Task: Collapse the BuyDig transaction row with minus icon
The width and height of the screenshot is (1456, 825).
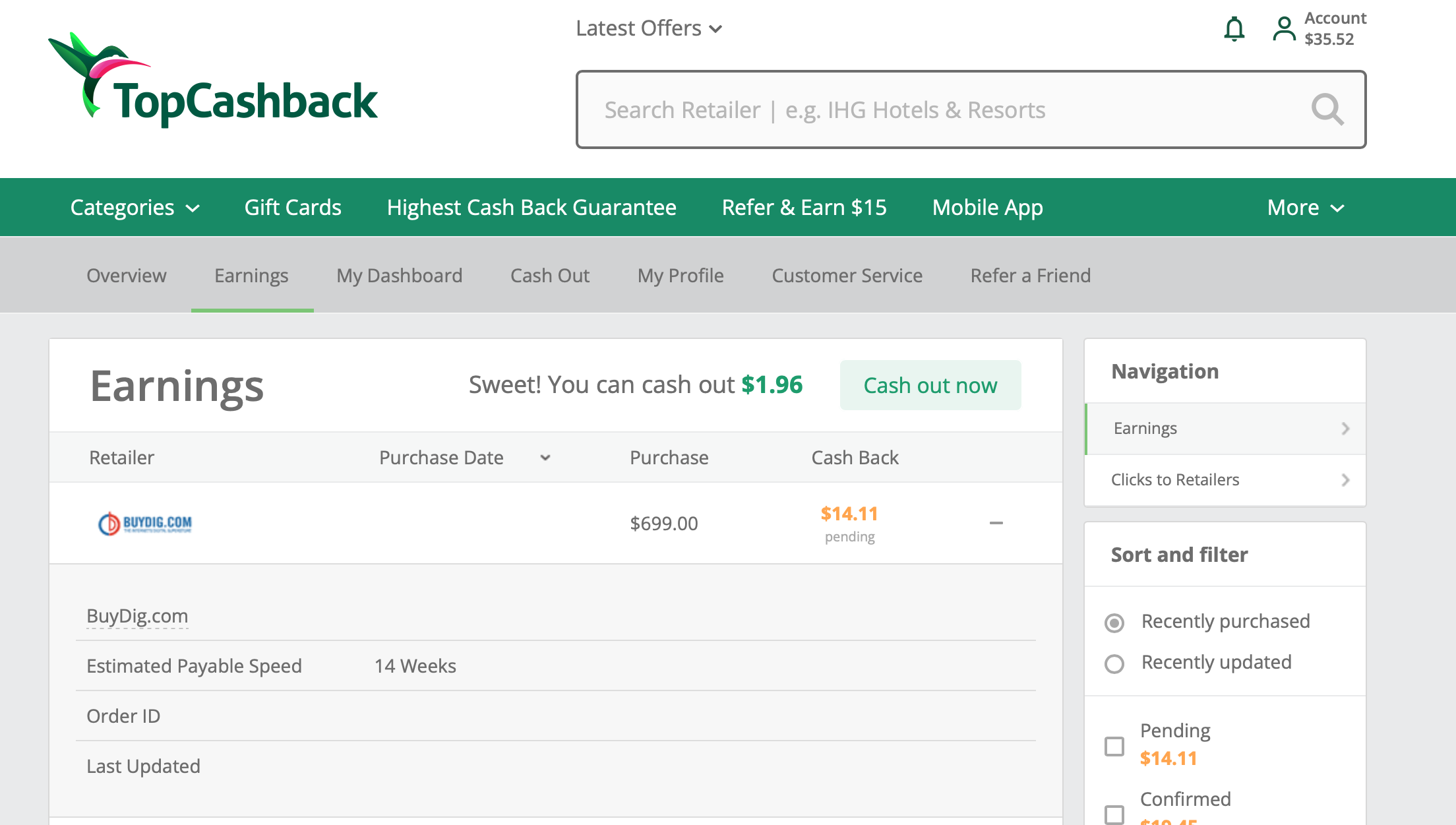Action: point(996,523)
